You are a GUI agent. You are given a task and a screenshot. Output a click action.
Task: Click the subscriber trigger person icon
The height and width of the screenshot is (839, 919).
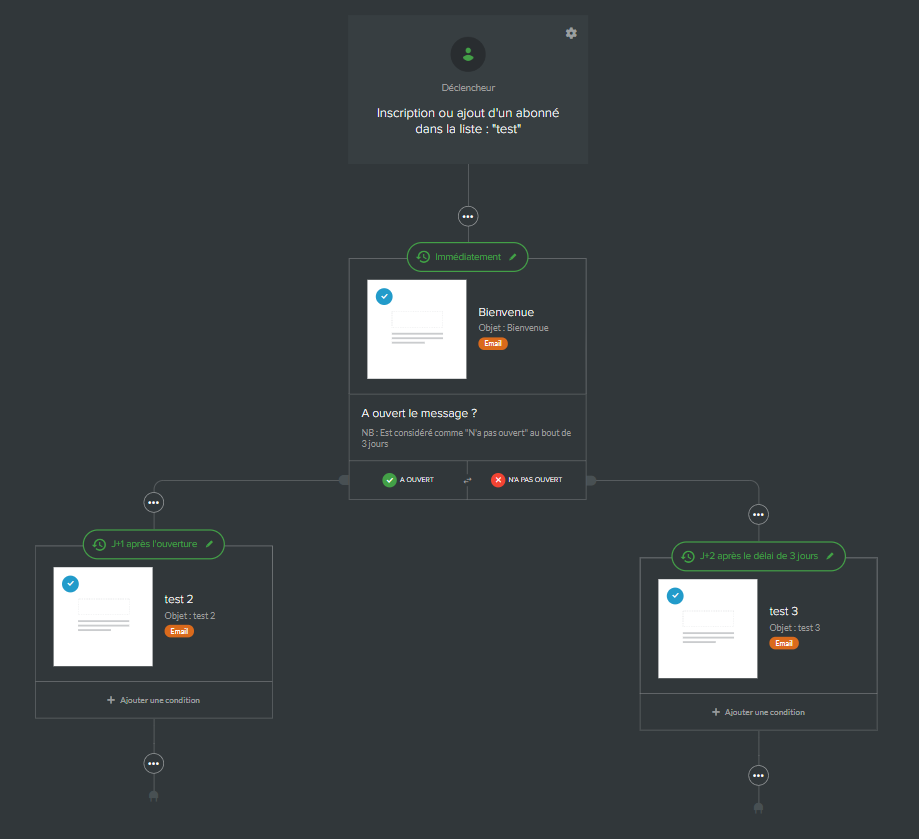click(x=468, y=55)
